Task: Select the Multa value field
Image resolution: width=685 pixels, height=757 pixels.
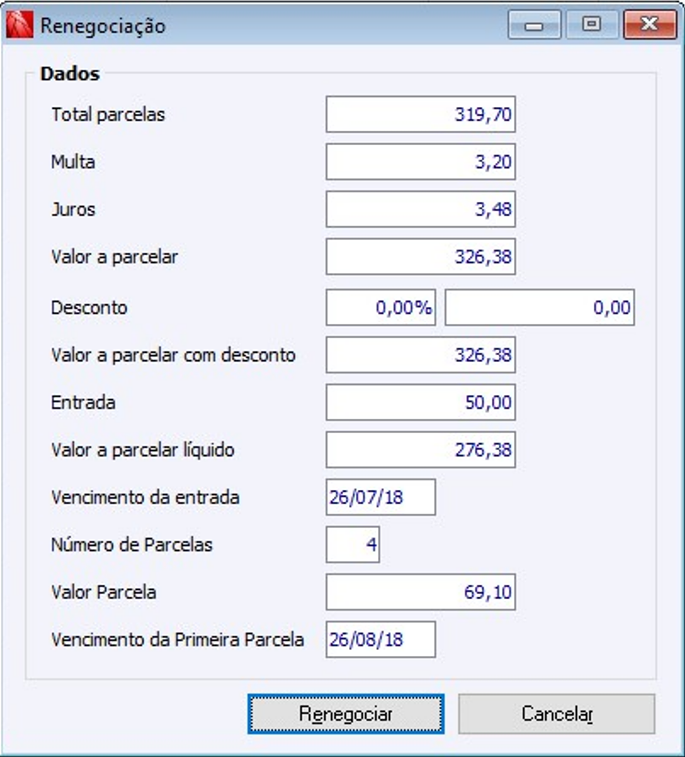Action: click(x=420, y=162)
